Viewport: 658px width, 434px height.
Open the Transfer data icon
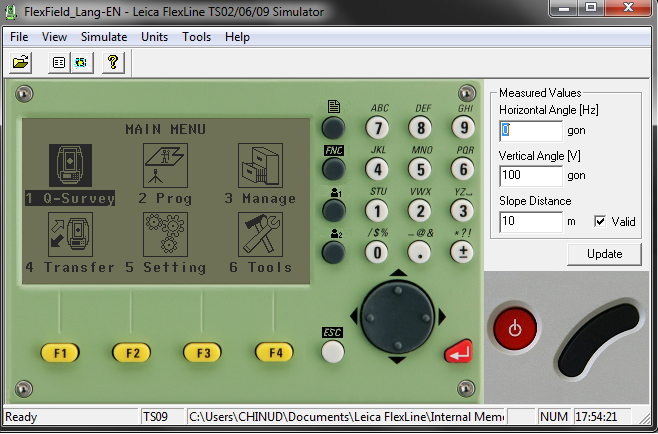click(x=70, y=234)
